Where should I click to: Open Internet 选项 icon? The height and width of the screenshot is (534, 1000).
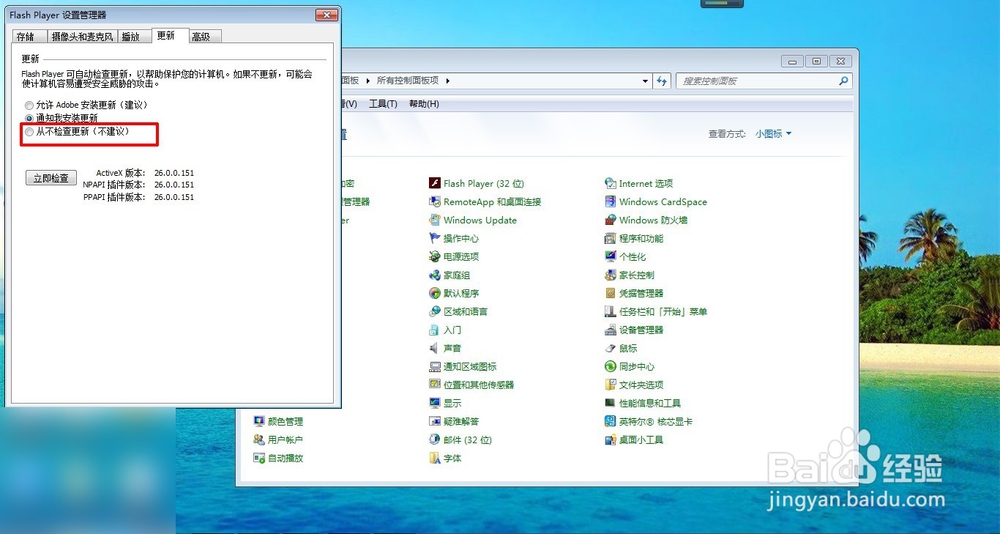(x=610, y=183)
